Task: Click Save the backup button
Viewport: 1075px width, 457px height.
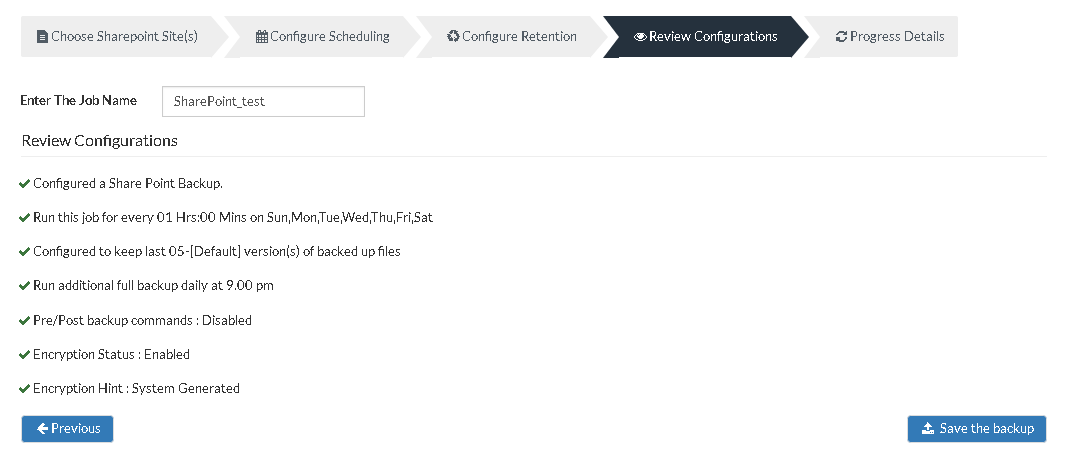Action: coord(977,428)
